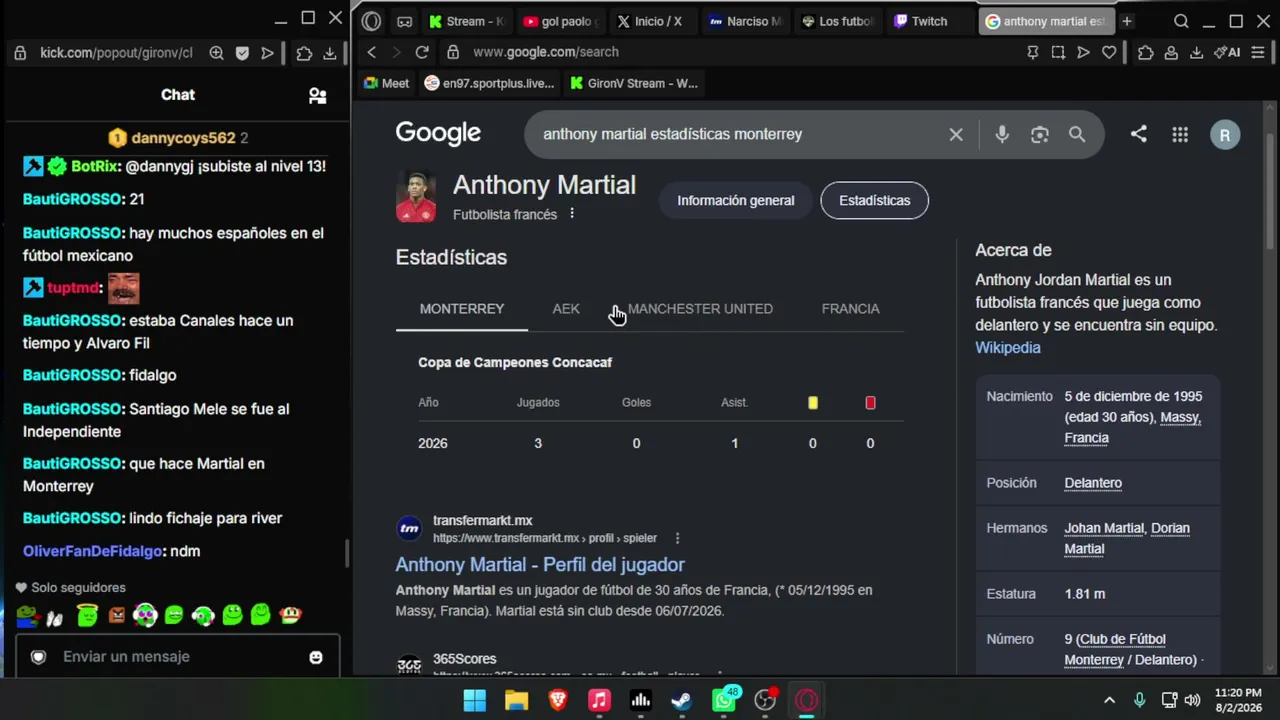1280x720 pixels.
Task: Open the taskbar clock showing 11:20 PM
Action: [1238, 700]
